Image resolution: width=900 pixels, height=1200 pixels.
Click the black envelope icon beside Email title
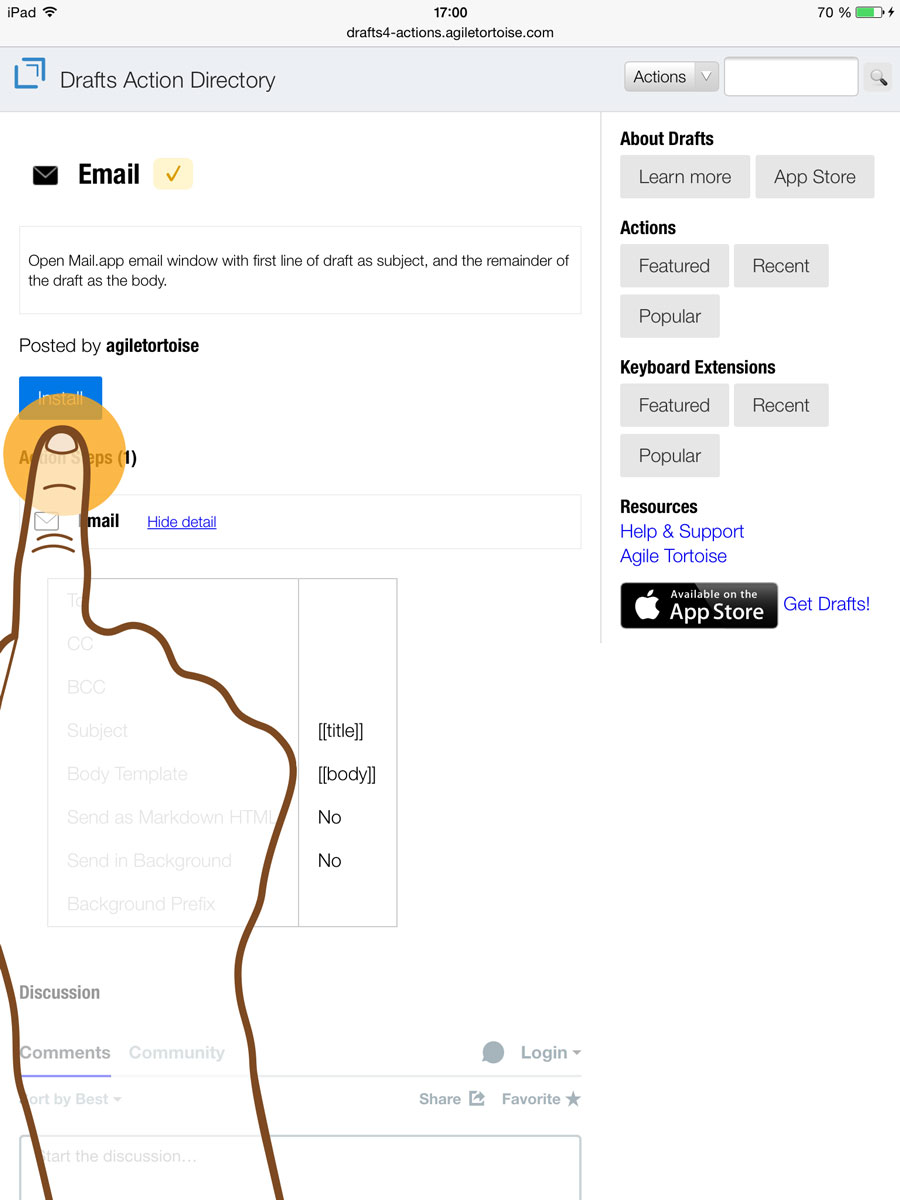click(45, 176)
